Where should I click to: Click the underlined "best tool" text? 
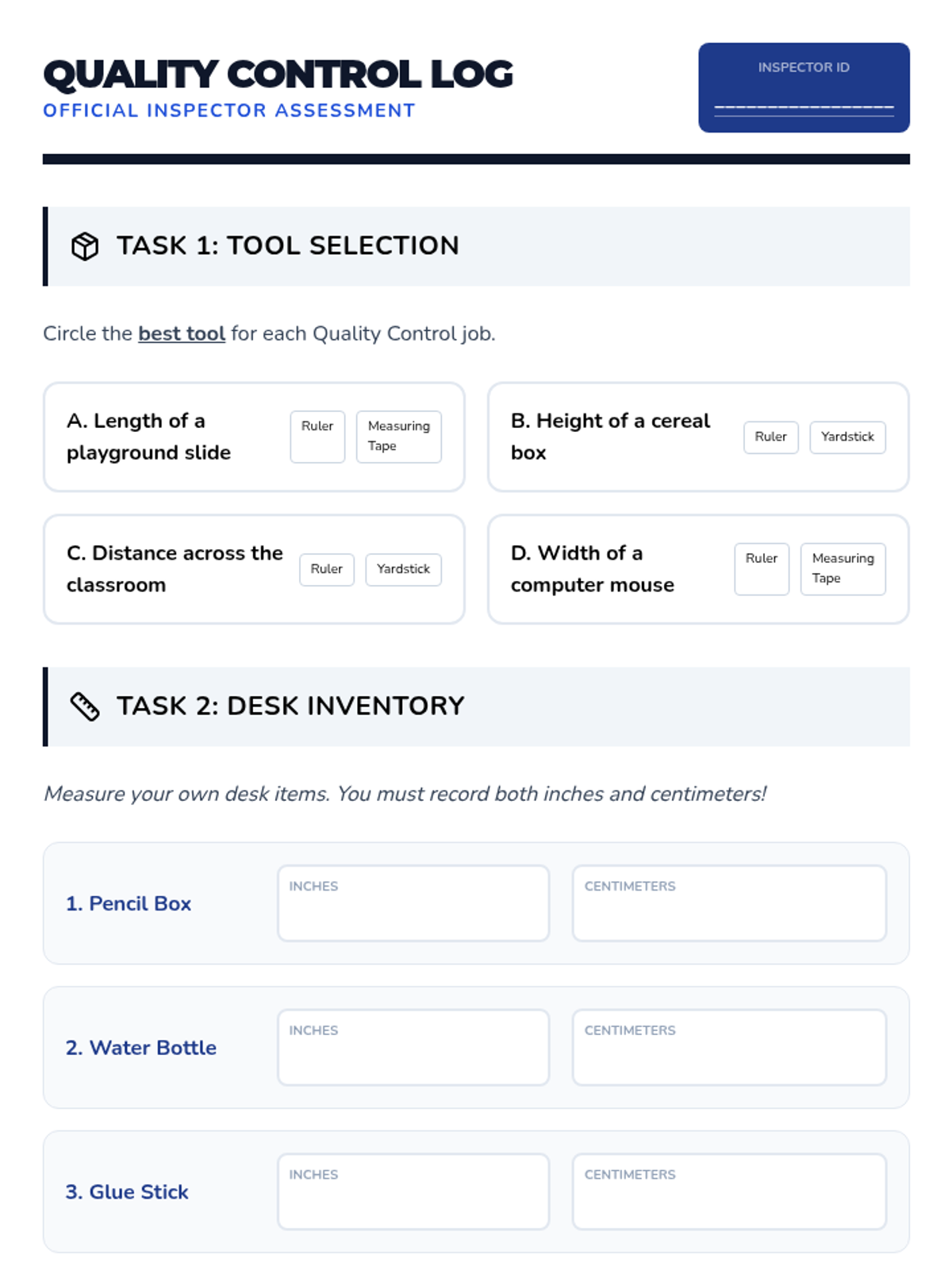click(x=182, y=333)
